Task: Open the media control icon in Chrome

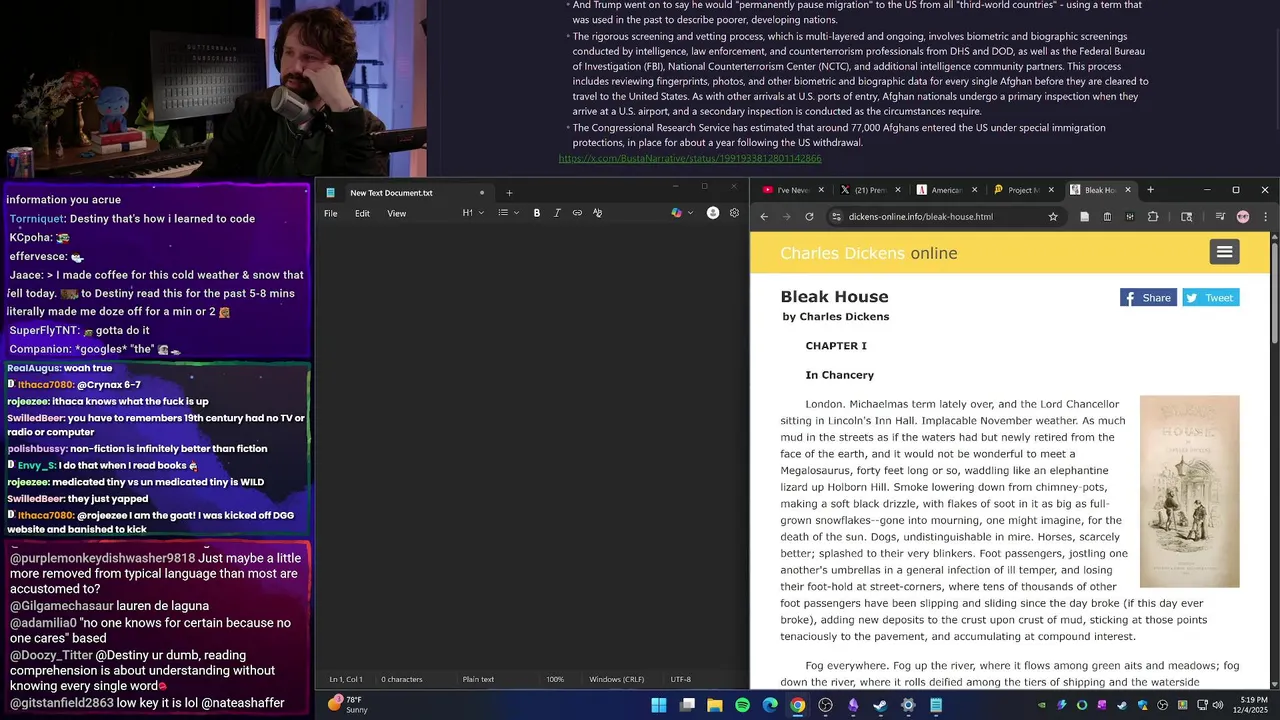Action: [x=1220, y=217]
